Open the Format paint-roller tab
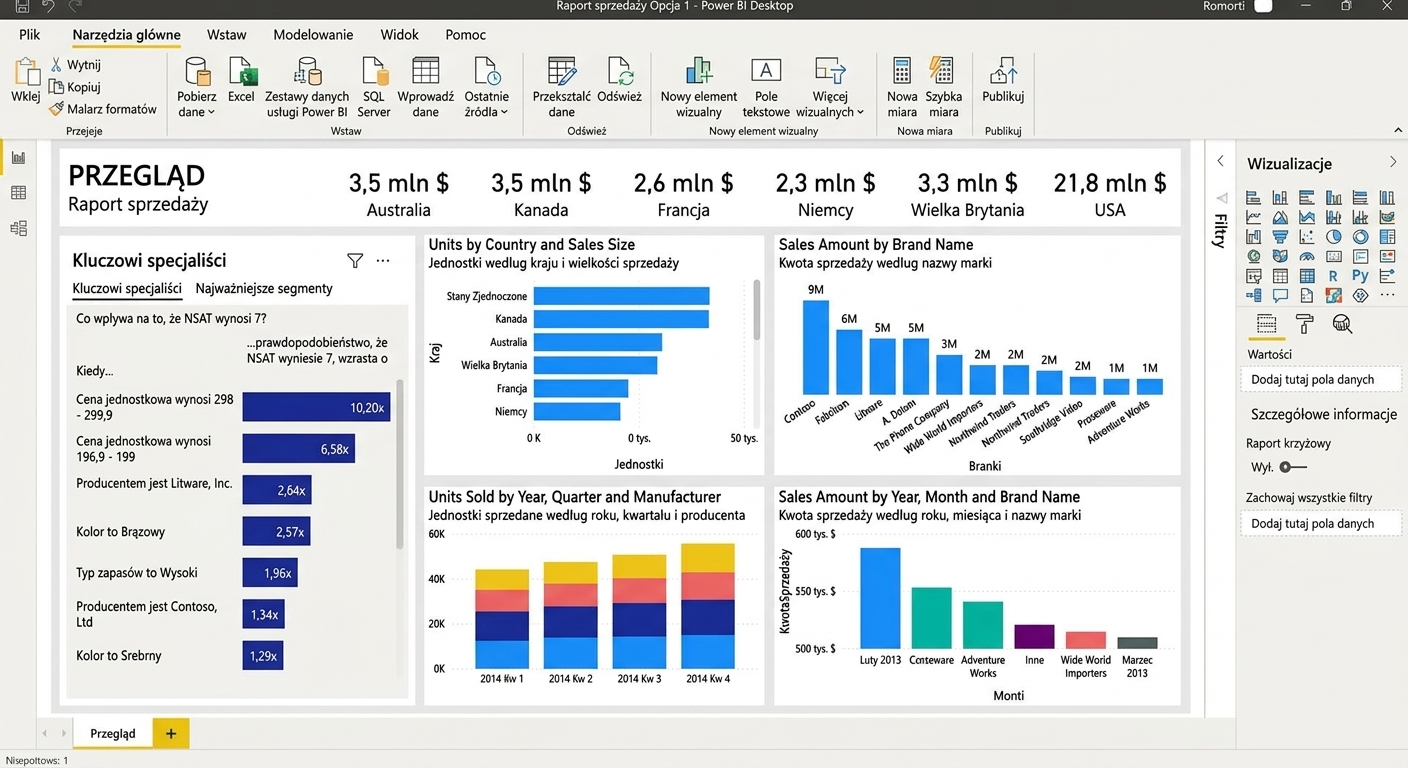Viewport: 1408px width, 768px height. 1304,324
